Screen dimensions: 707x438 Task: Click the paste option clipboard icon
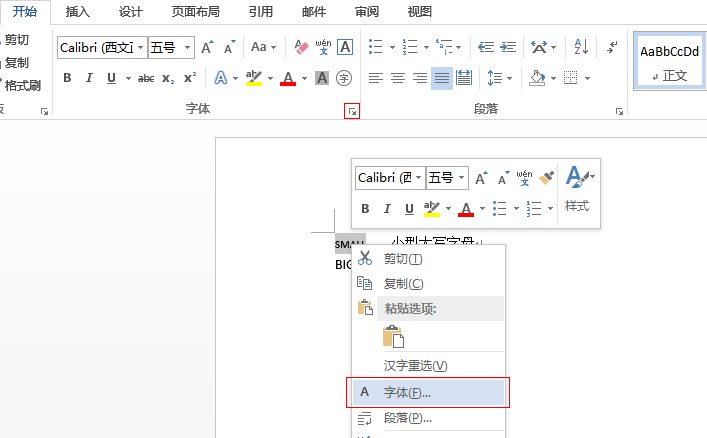[393, 337]
